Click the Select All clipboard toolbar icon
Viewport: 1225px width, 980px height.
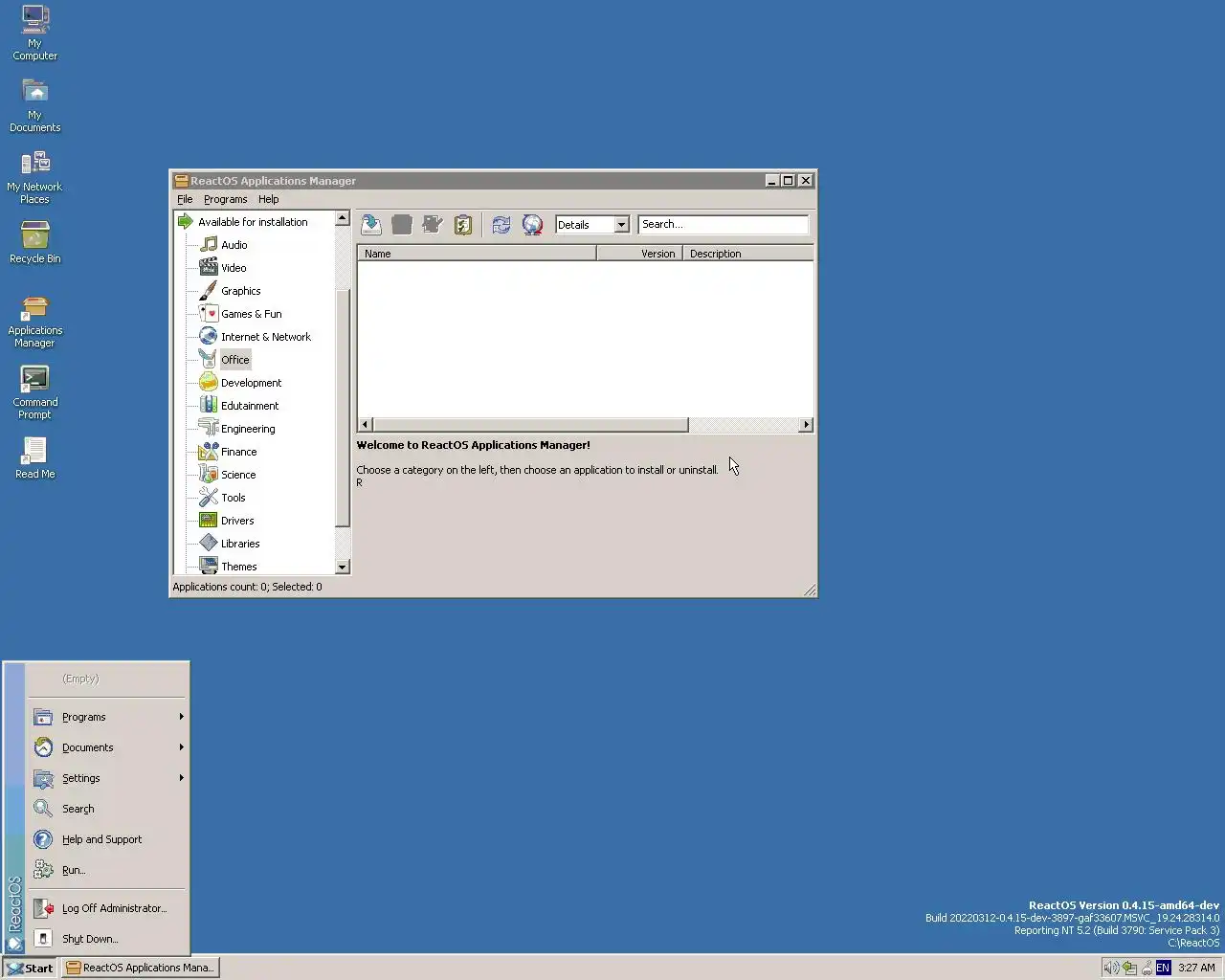pyautogui.click(x=463, y=225)
